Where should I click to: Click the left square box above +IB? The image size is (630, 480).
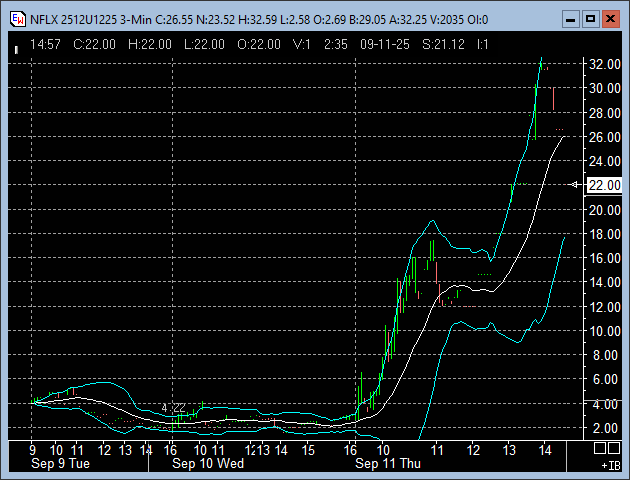coord(599,448)
